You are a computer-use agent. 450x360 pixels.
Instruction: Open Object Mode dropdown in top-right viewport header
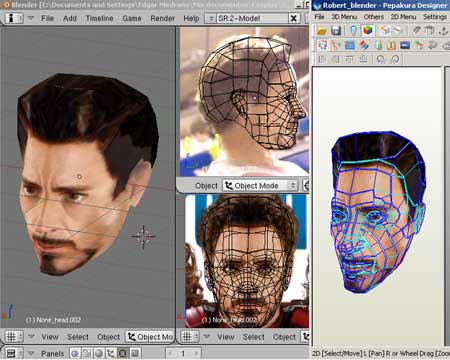pos(260,186)
